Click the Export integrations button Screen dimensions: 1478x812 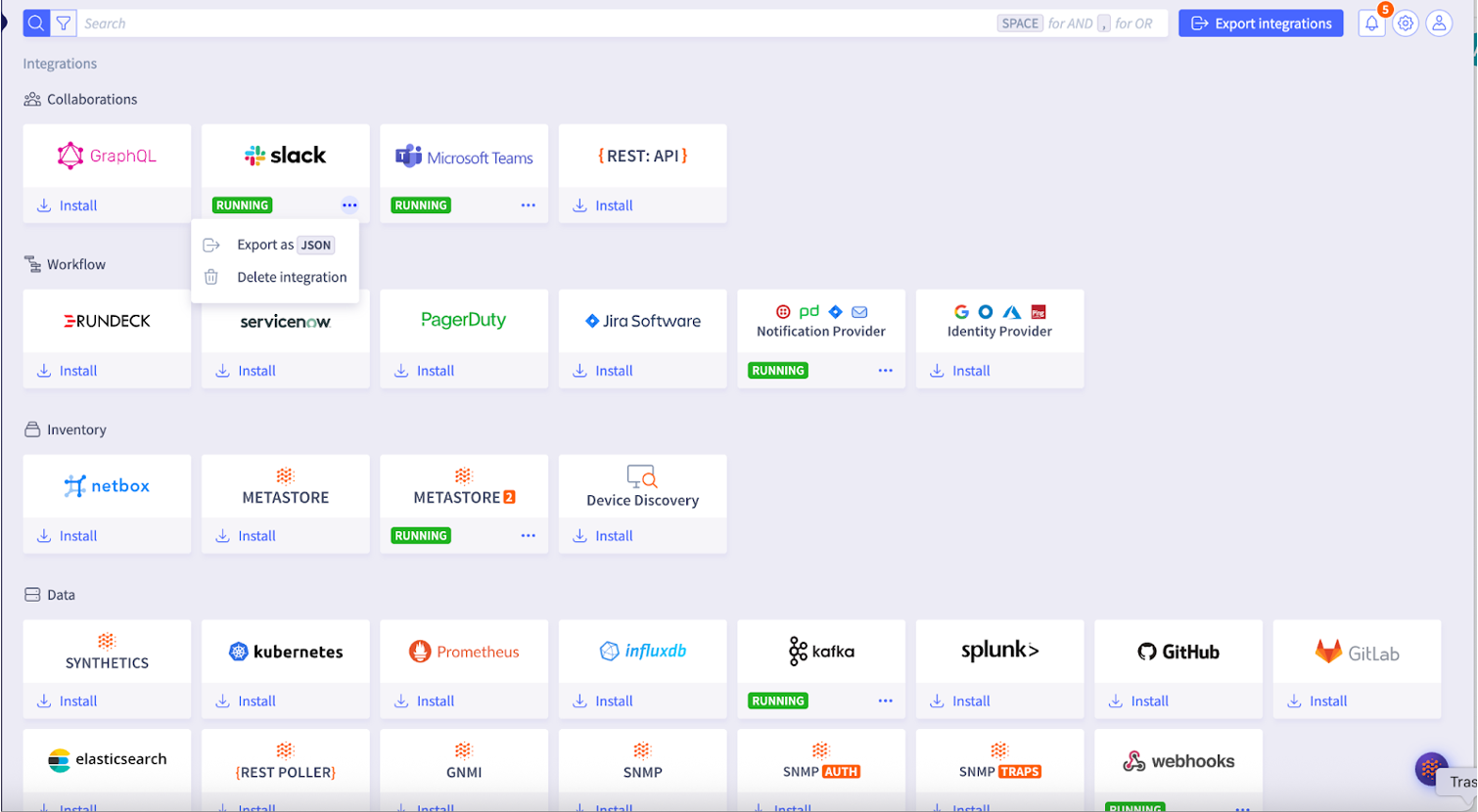point(1261,23)
